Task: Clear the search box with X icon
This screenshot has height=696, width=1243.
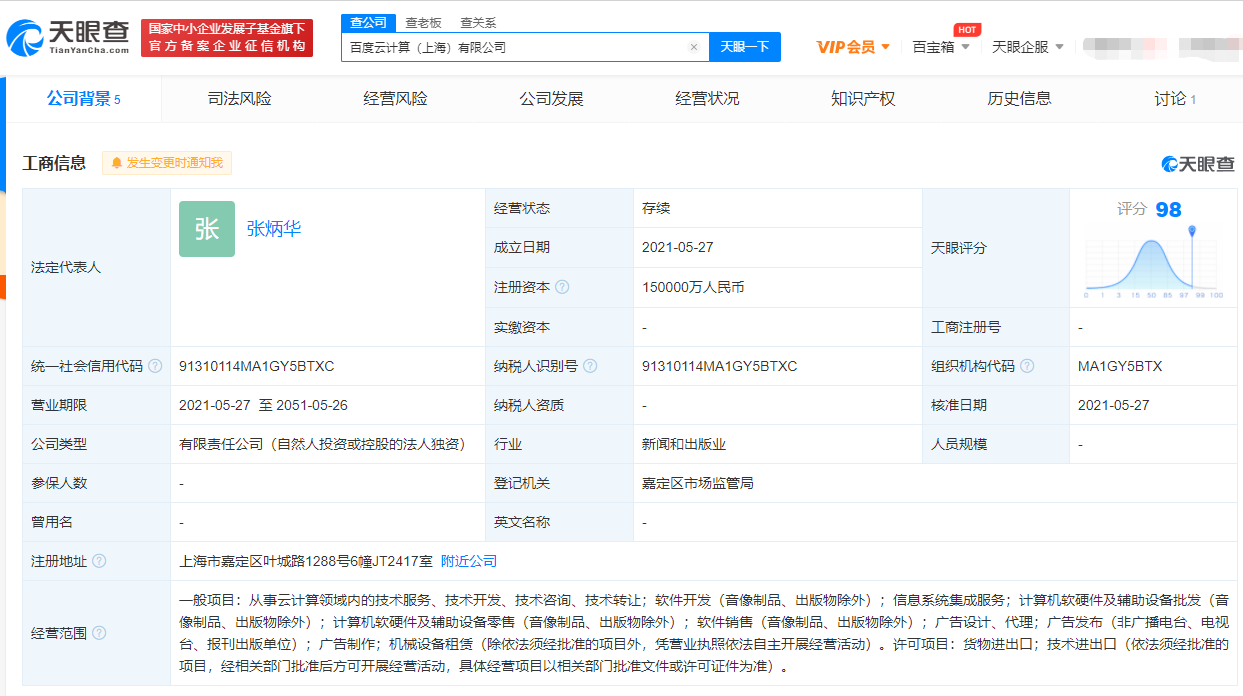Action: 693,47
